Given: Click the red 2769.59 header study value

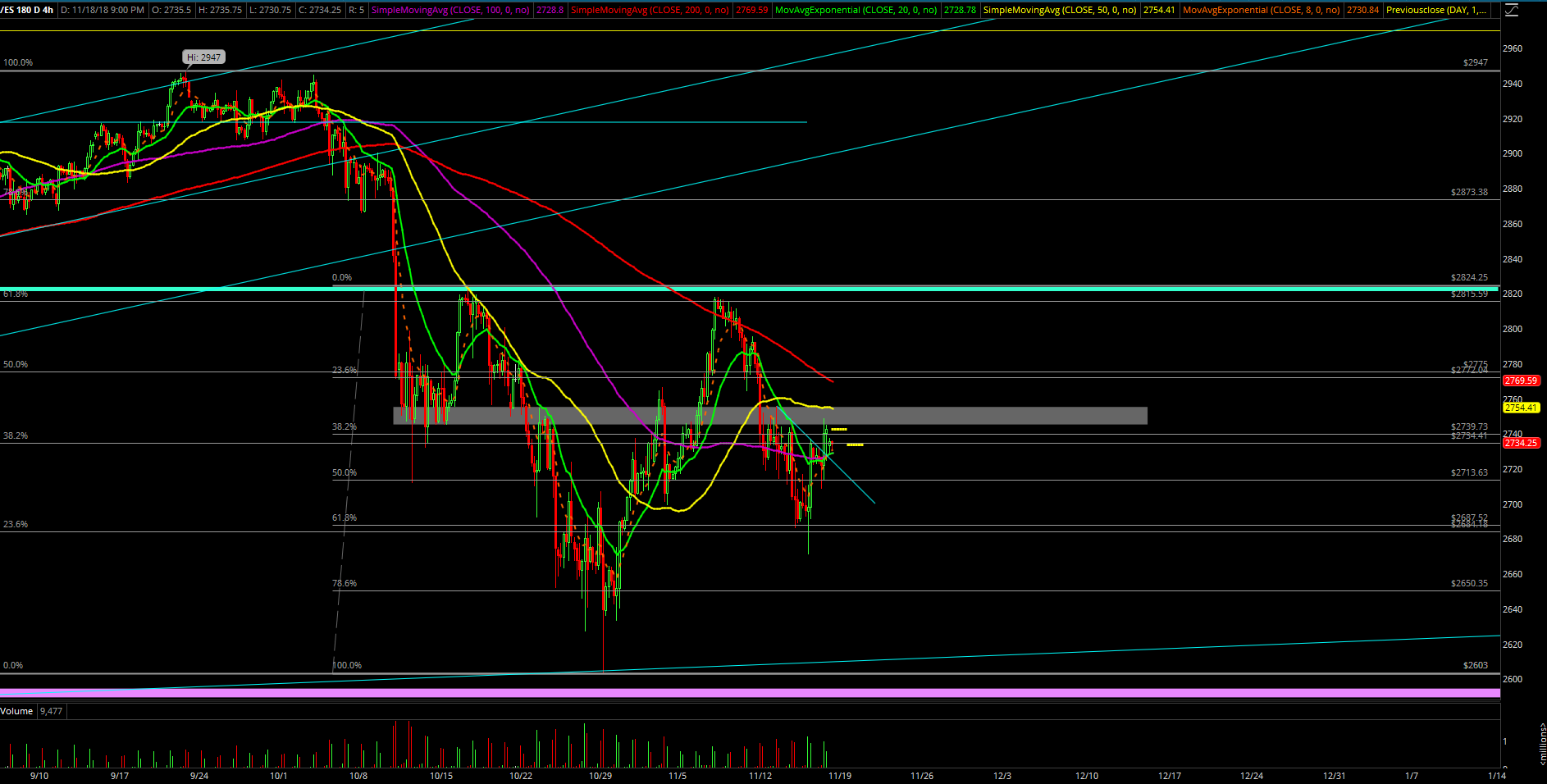Looking at the screenshot, I should [x=752, y=10].
